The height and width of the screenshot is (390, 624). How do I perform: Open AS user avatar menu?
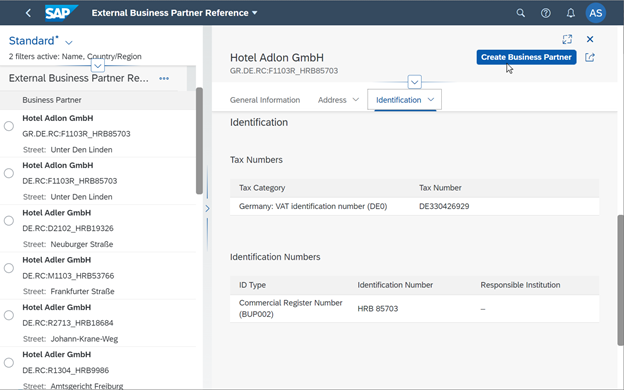tap(595, 13)
